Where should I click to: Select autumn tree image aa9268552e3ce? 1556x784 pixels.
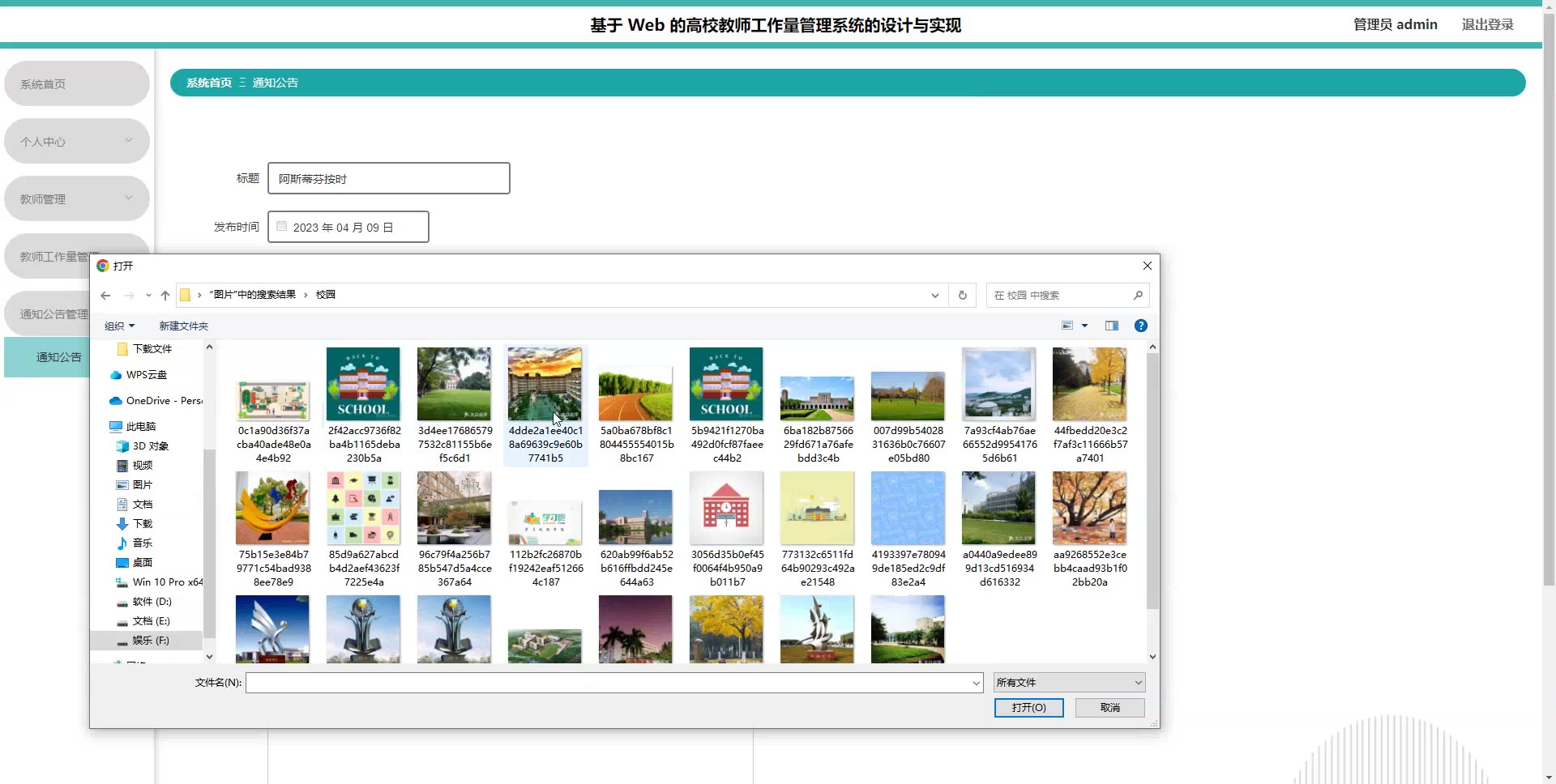tap(1089, 508)
